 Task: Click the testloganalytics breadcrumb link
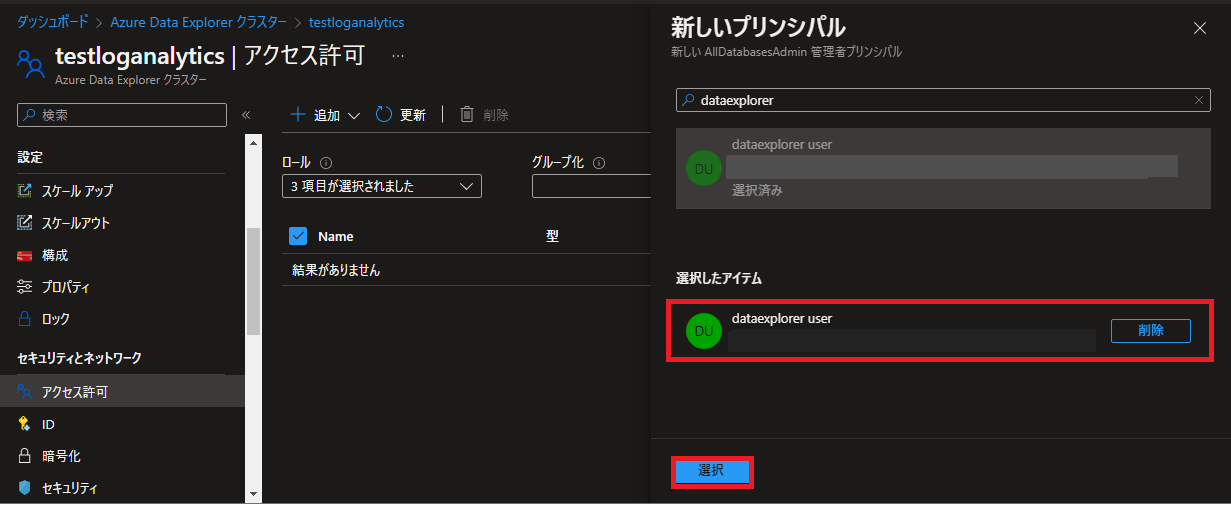click(355, 22)
